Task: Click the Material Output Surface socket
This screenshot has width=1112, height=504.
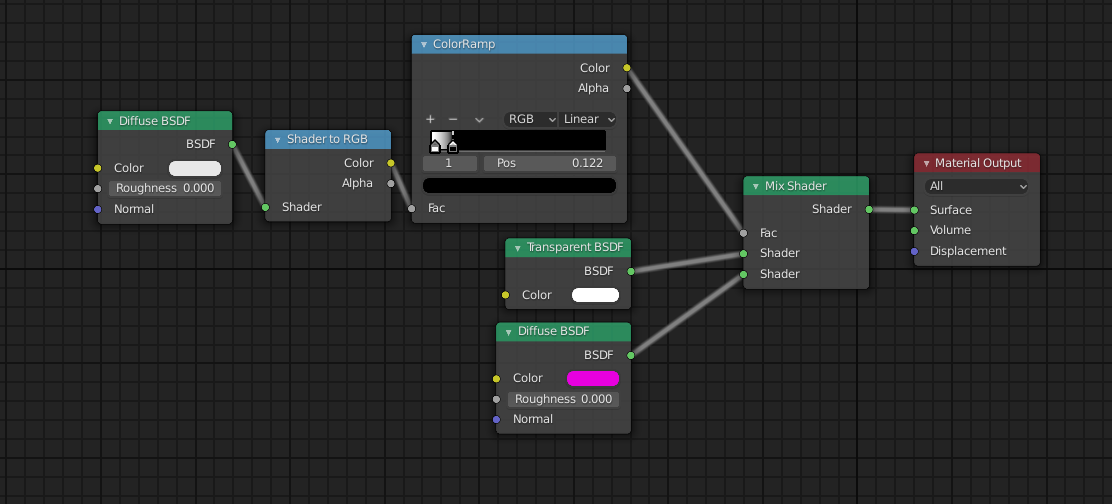Action: (x=914, y=210)
